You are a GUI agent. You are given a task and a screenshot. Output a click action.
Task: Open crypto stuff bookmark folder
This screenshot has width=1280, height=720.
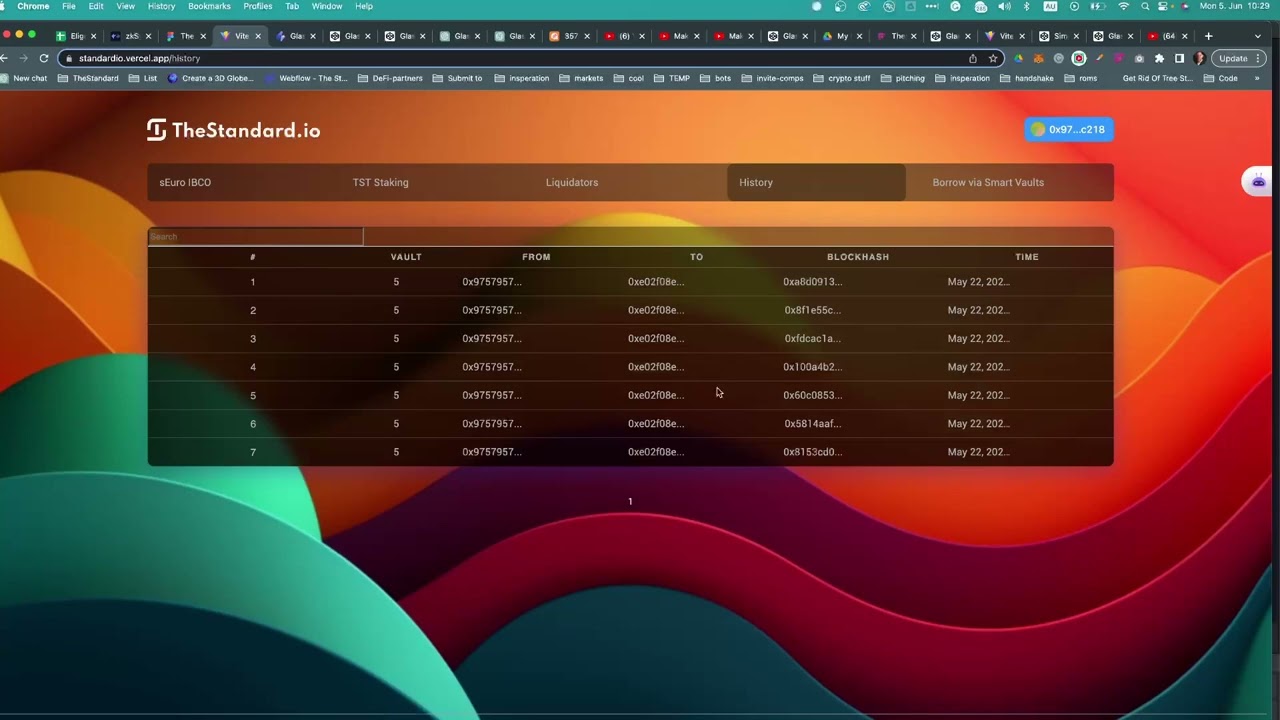click(842, 78)
